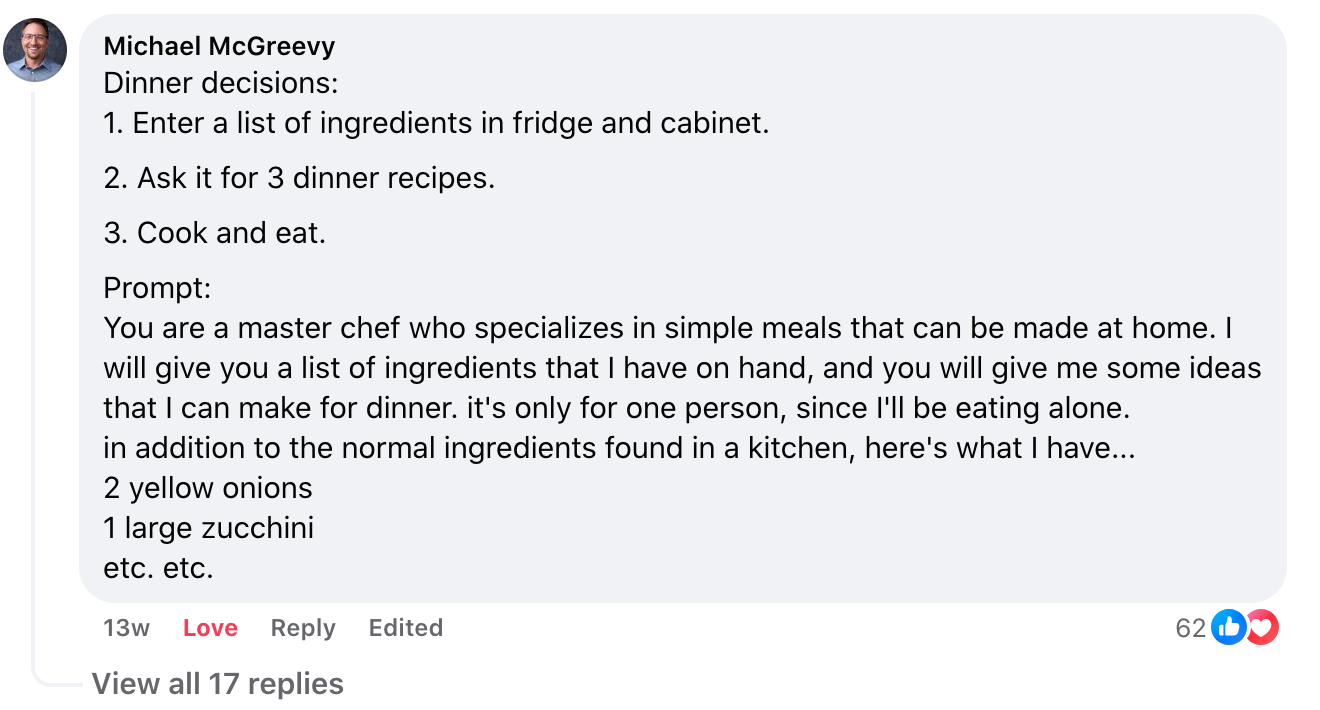Open the 13w timestamp permalink
Screen dimensions: 1320x710
126,628
